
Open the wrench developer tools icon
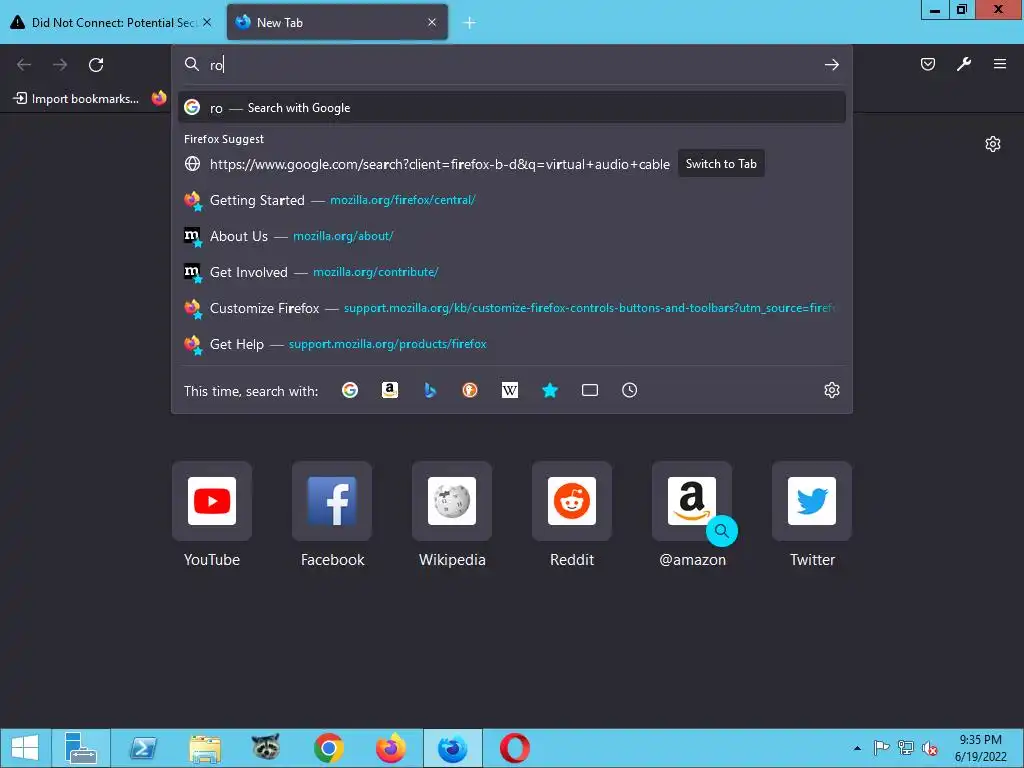coord(964,64)
